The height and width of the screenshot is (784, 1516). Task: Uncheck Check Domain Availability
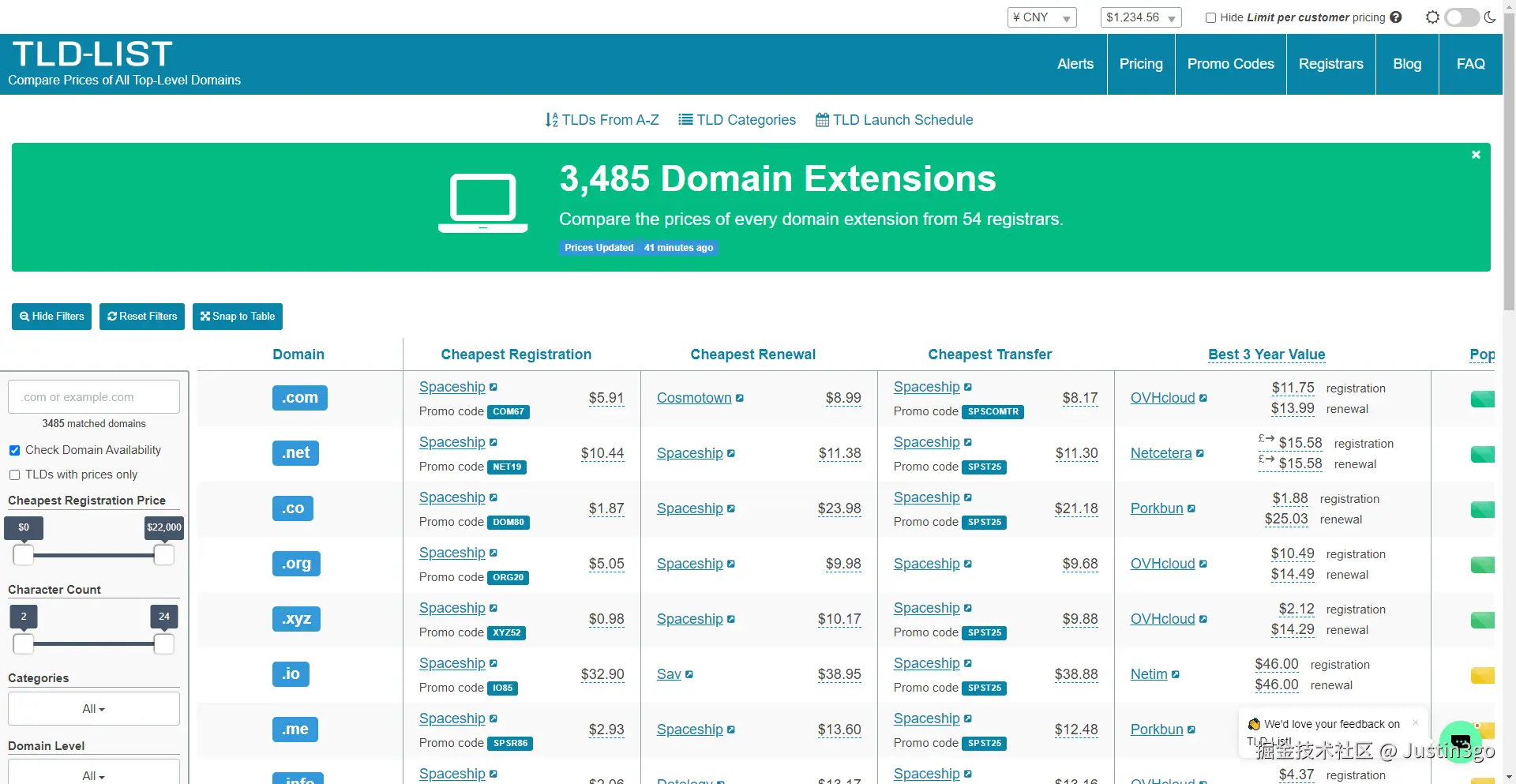pyautogui.click(x=14, y=451)
